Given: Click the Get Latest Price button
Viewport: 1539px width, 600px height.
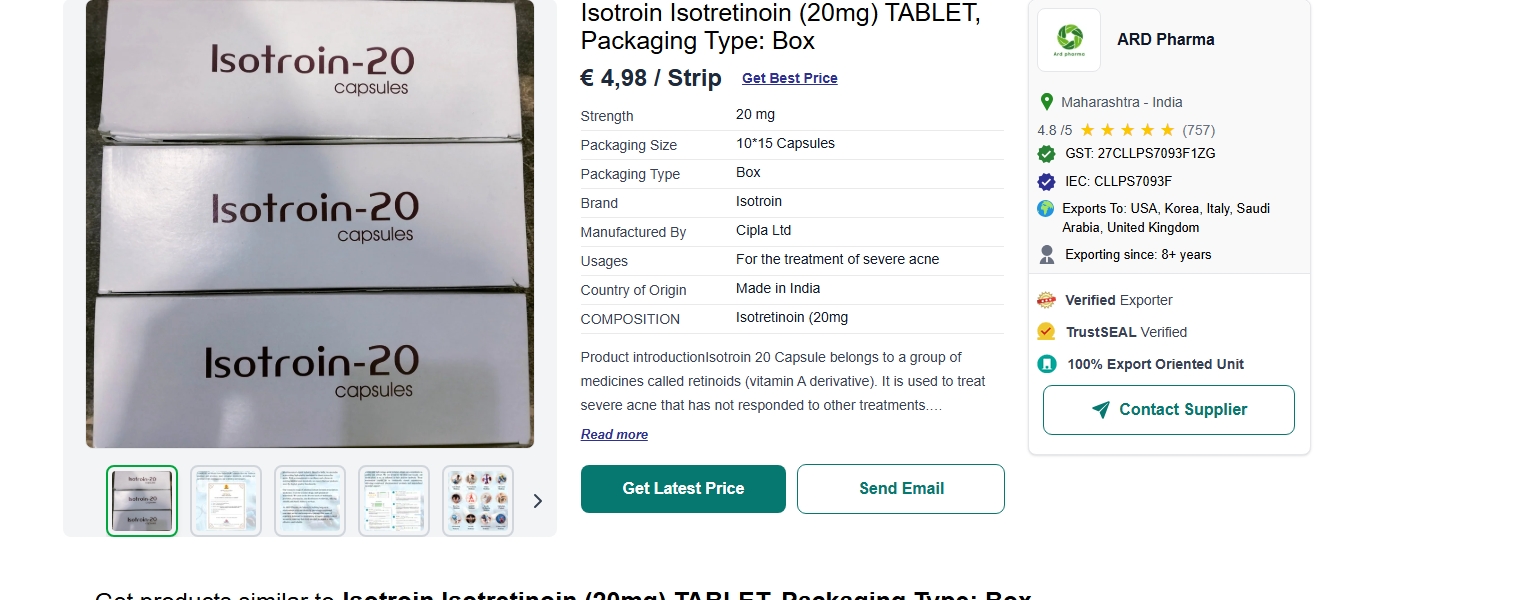Looking at the screenshot, I should coord(683,489).
